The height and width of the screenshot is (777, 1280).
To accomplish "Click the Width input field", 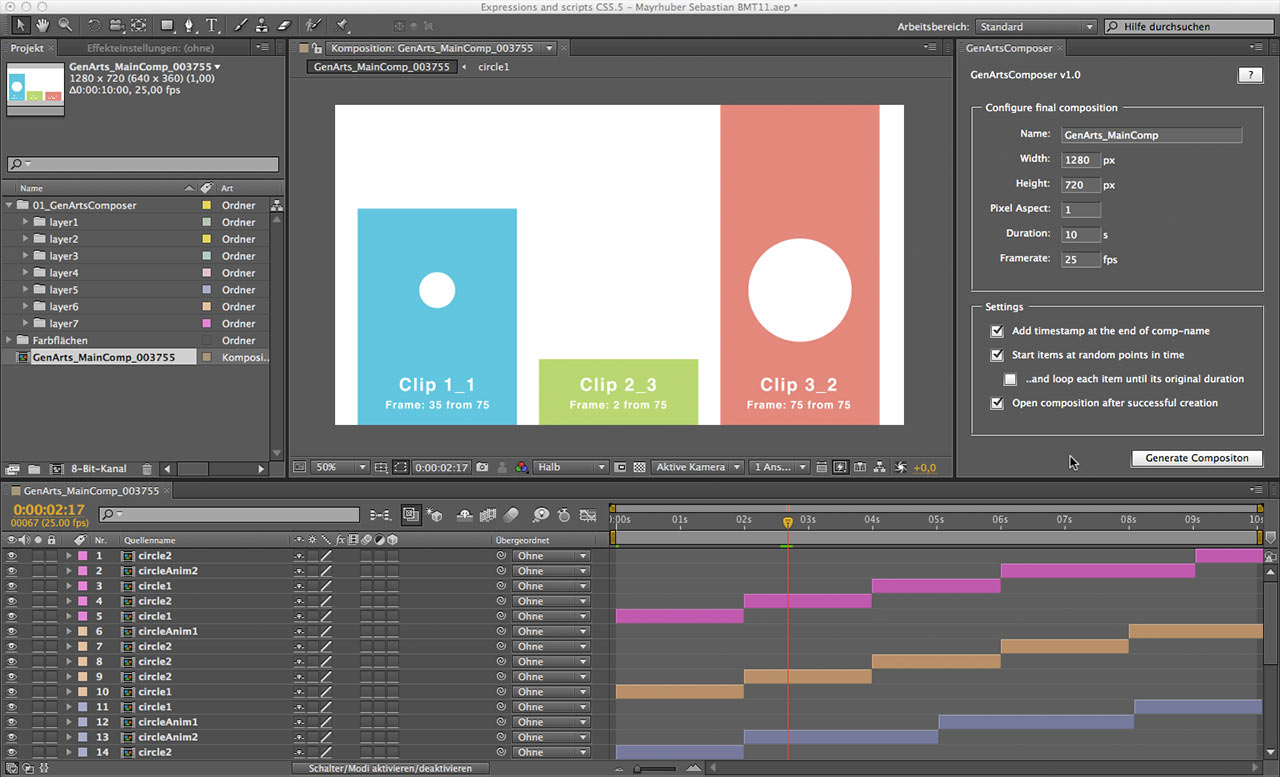I will pyautogui.click(x=1080, y=159).
